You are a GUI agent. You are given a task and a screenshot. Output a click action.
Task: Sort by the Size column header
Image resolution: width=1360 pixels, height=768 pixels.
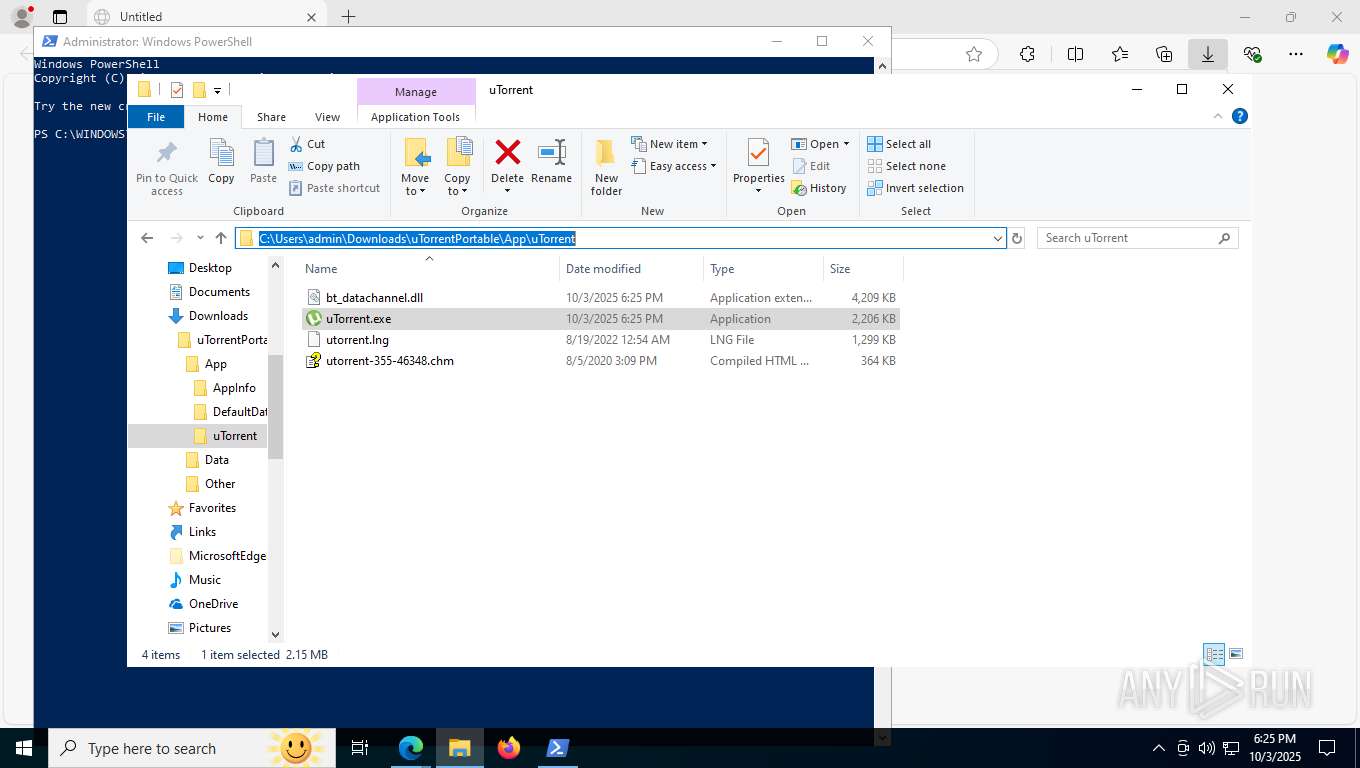coord(863,269)
